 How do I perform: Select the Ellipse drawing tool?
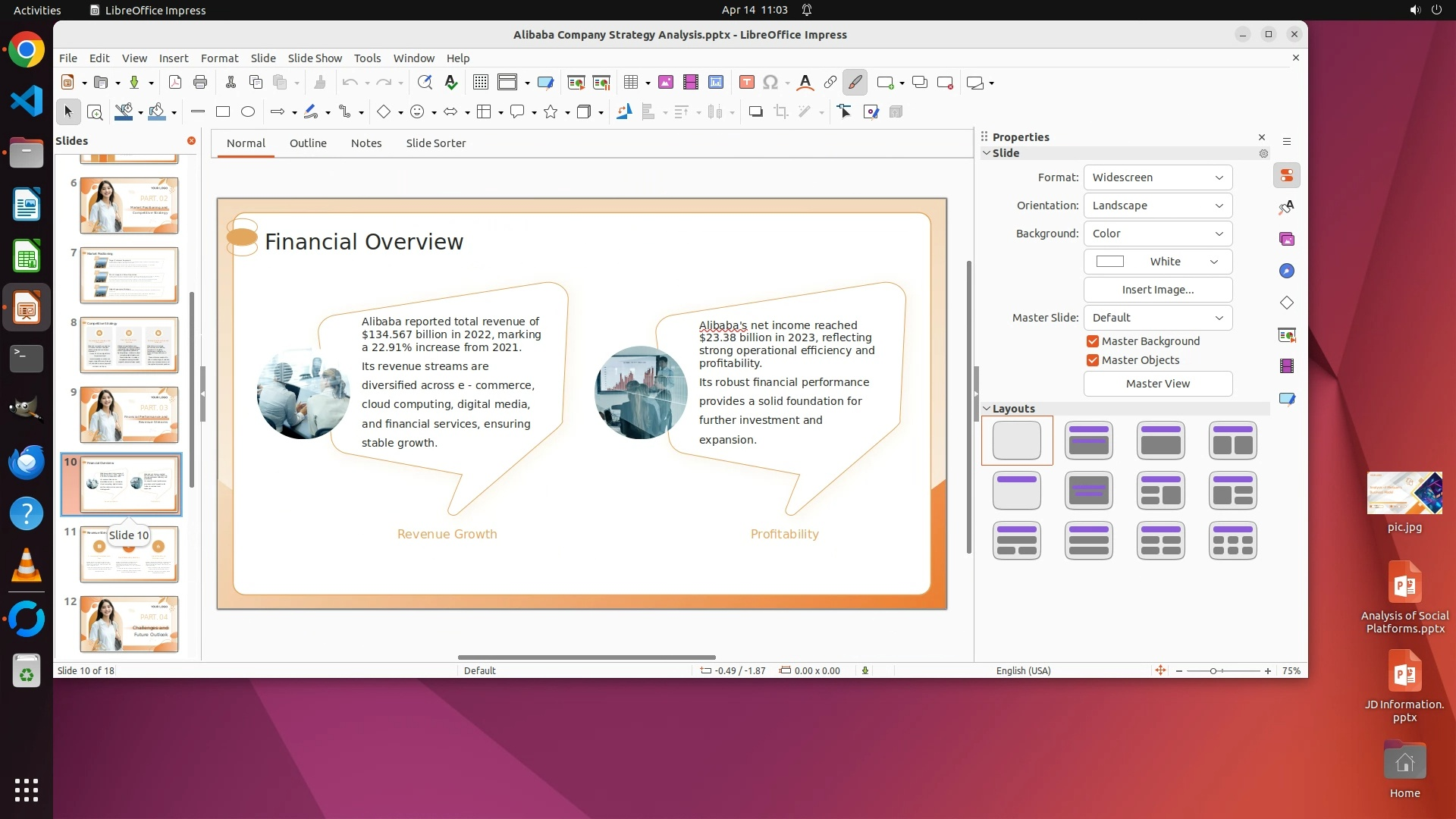(x=248, y=112)
